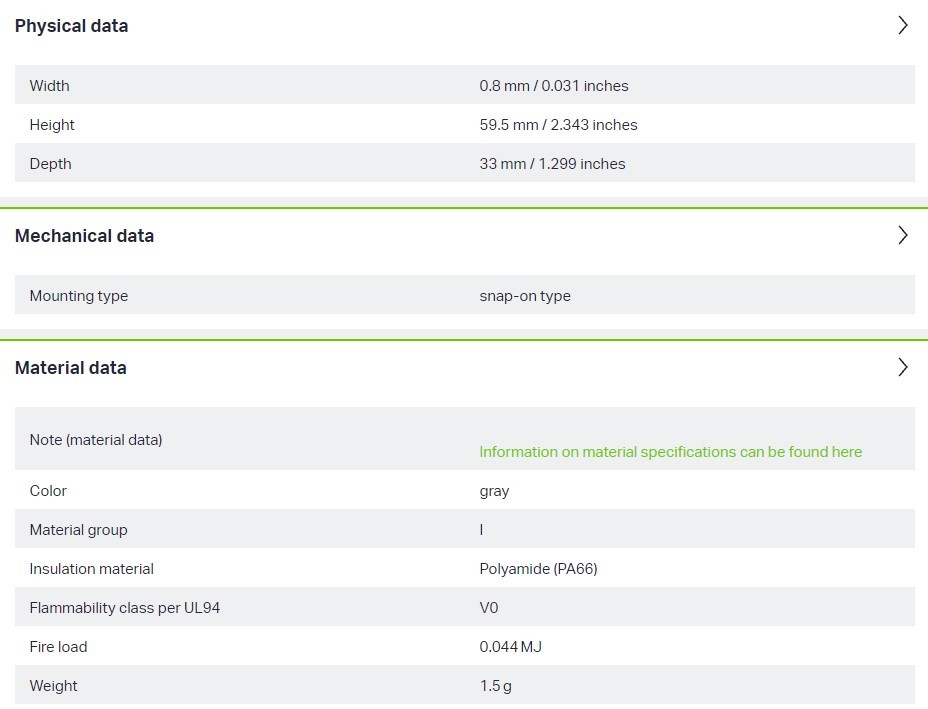The height and width of the screenshot is (709, 928).
Task: Select the V0 flammability value
Action: [489, 608]
